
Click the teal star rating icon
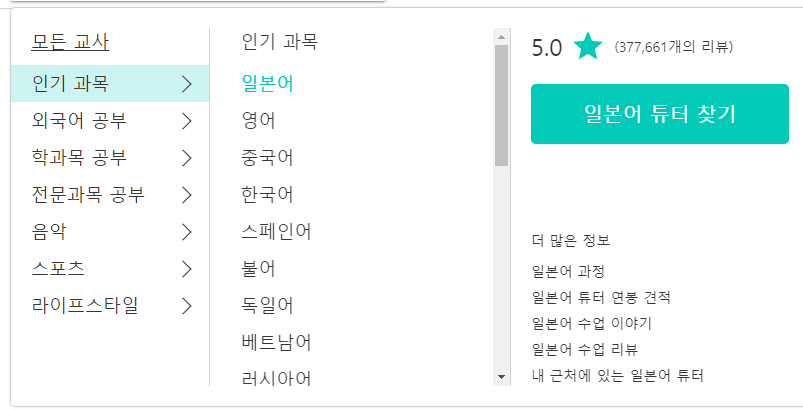[x=588, y=47]
